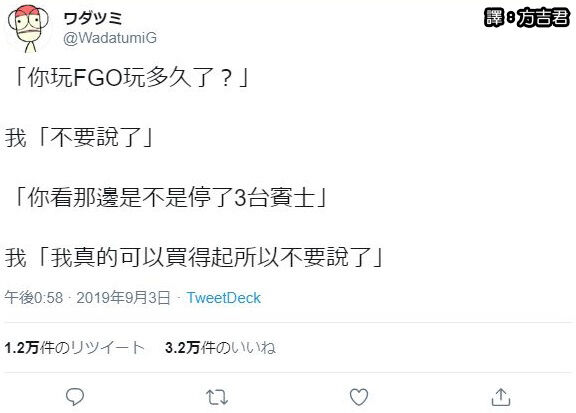Click the last line starting 我「我真的可以買得起
Screen dimensions: 576x413
click(194, 257)
